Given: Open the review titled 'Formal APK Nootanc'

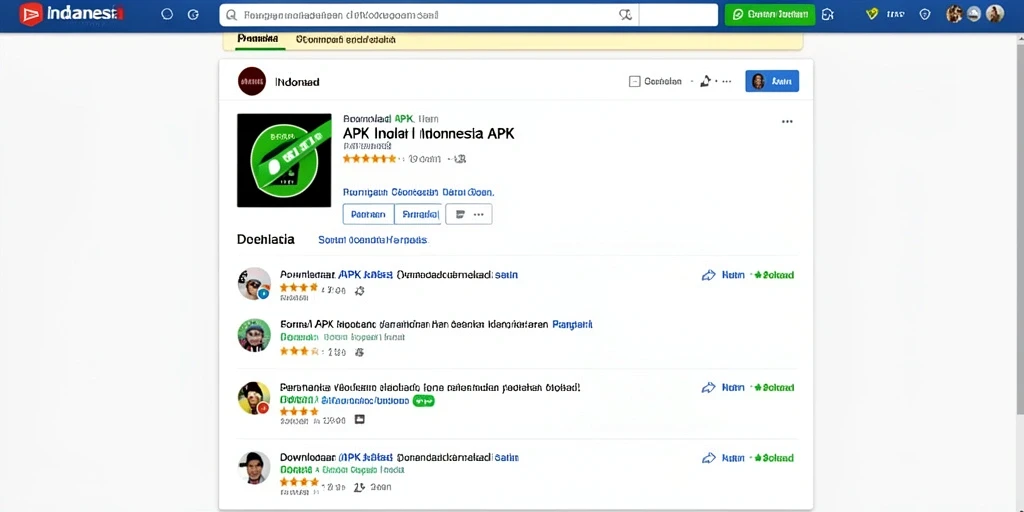Looking at the screenshot, I should [x=414, y=324].
